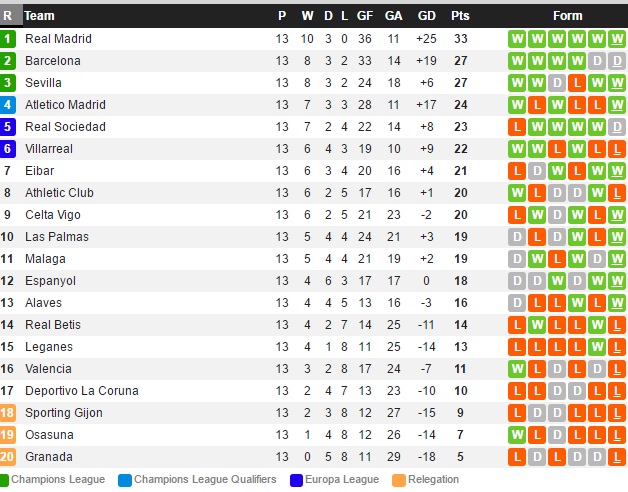Click the only loss badge in Sevilla's form

click(x=577, y=83)
